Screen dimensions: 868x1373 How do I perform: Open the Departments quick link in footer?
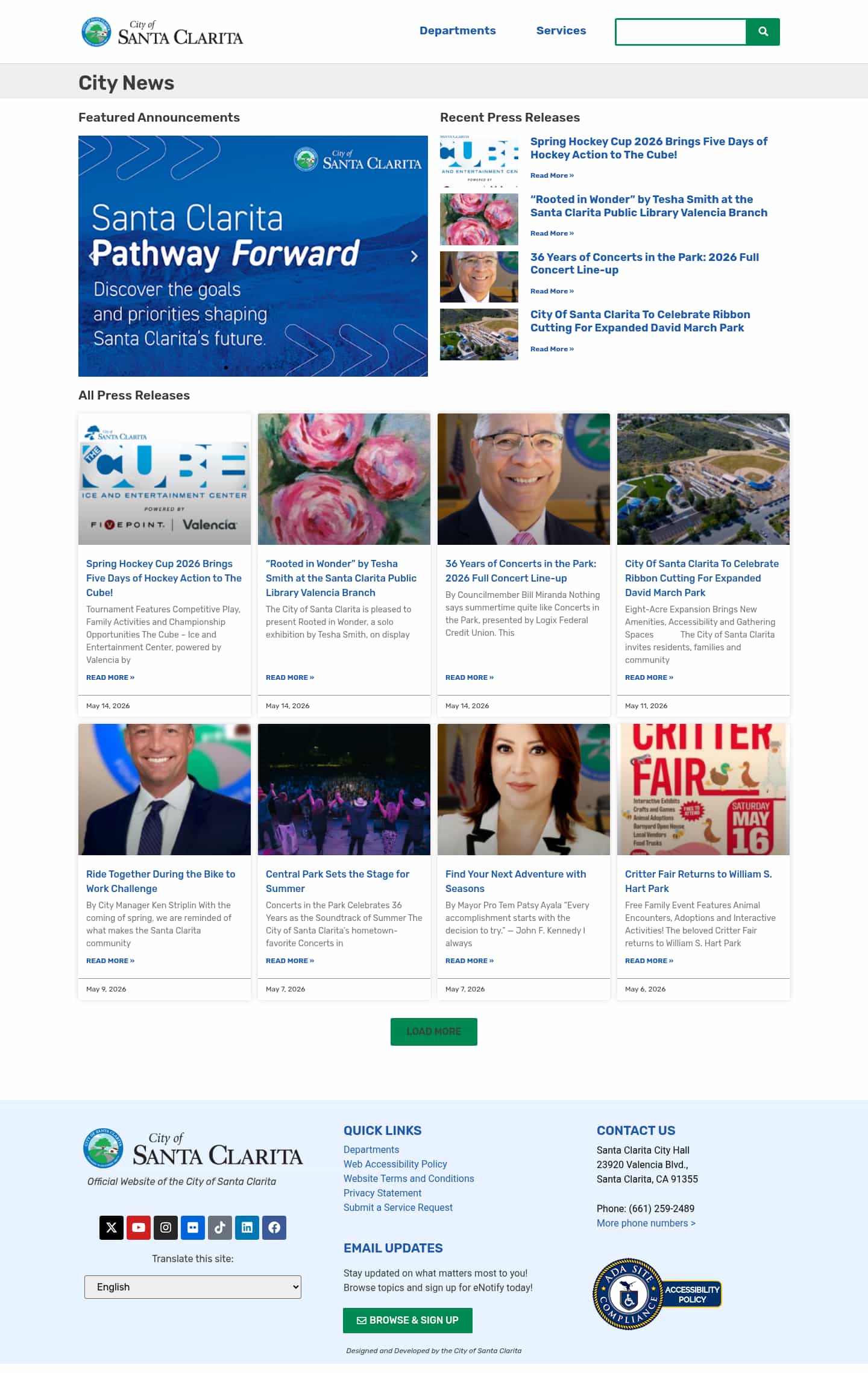pos(371,1149)
